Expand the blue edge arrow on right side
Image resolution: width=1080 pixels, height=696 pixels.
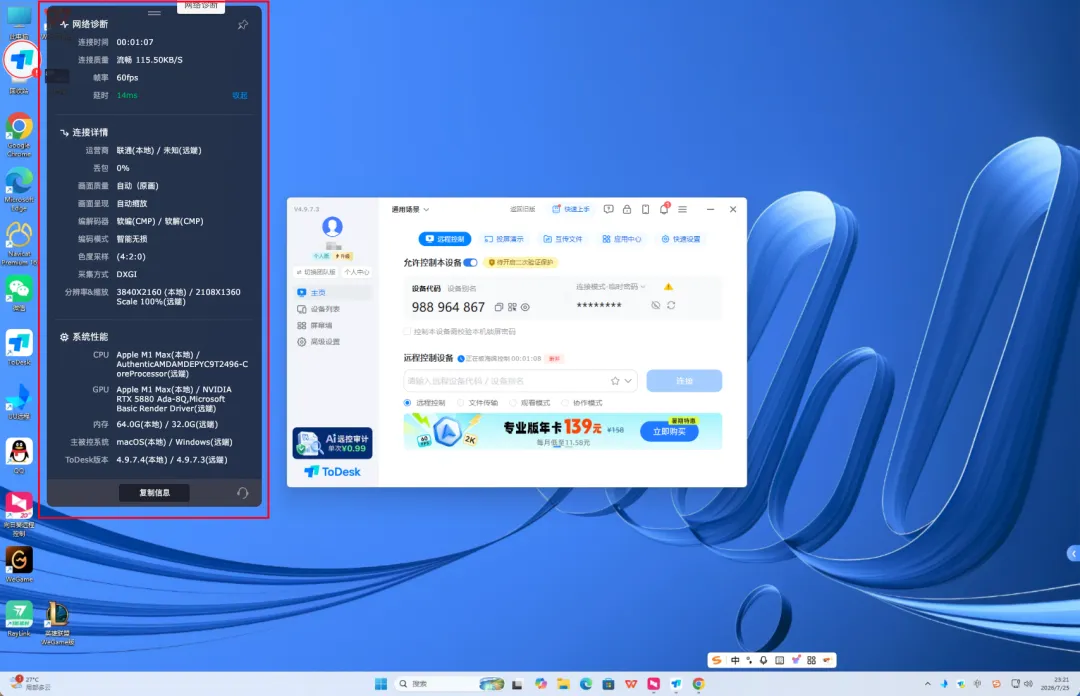point(1073,553)
